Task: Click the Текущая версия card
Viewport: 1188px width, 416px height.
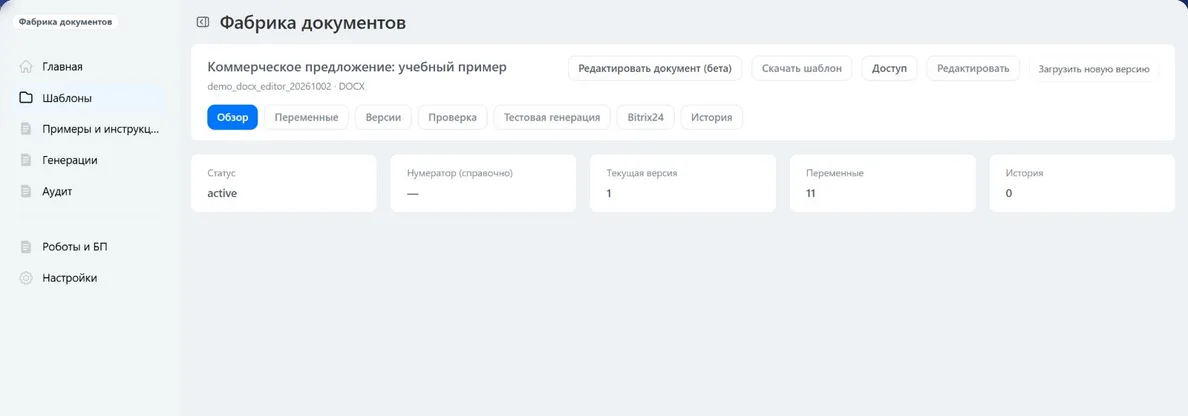Action: pos(683,183)
